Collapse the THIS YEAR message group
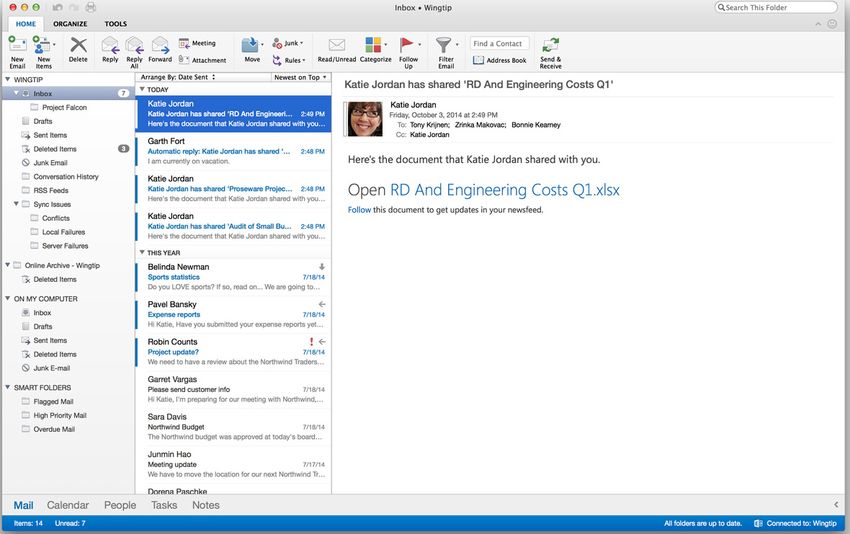850x534 pixels. click(142, 252)
